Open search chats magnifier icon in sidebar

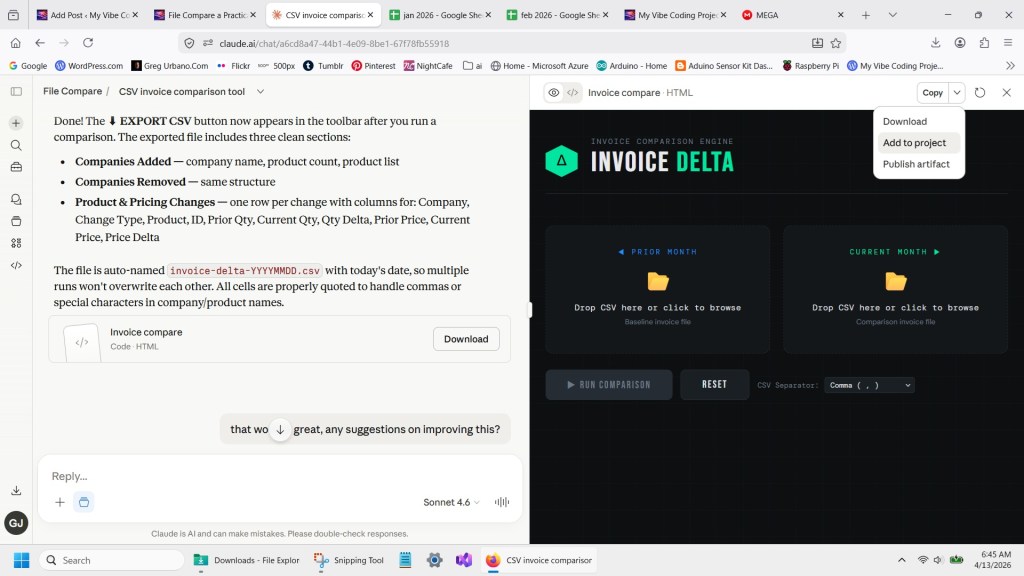[16, 145]
